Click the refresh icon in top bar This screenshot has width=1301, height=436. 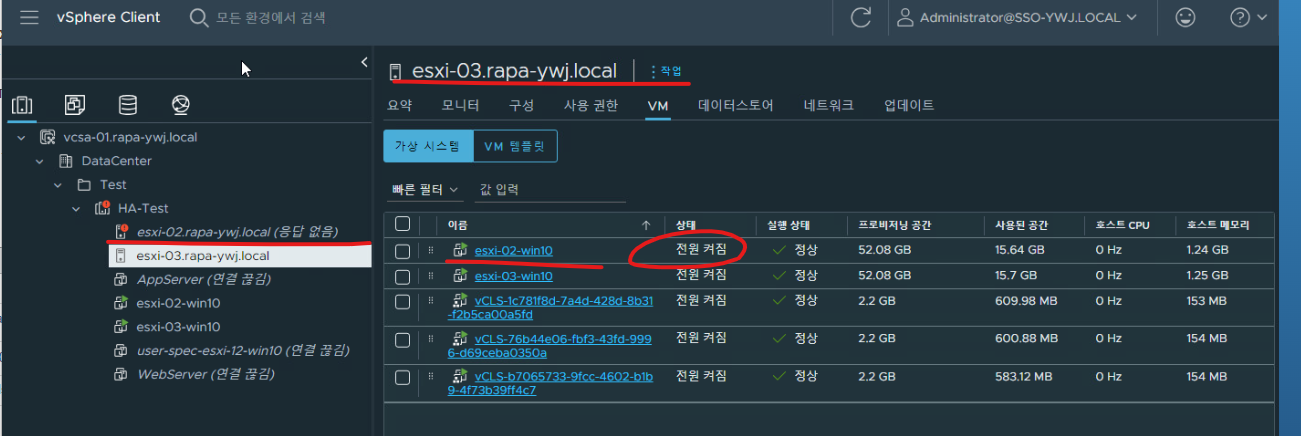tap(859, 18)
